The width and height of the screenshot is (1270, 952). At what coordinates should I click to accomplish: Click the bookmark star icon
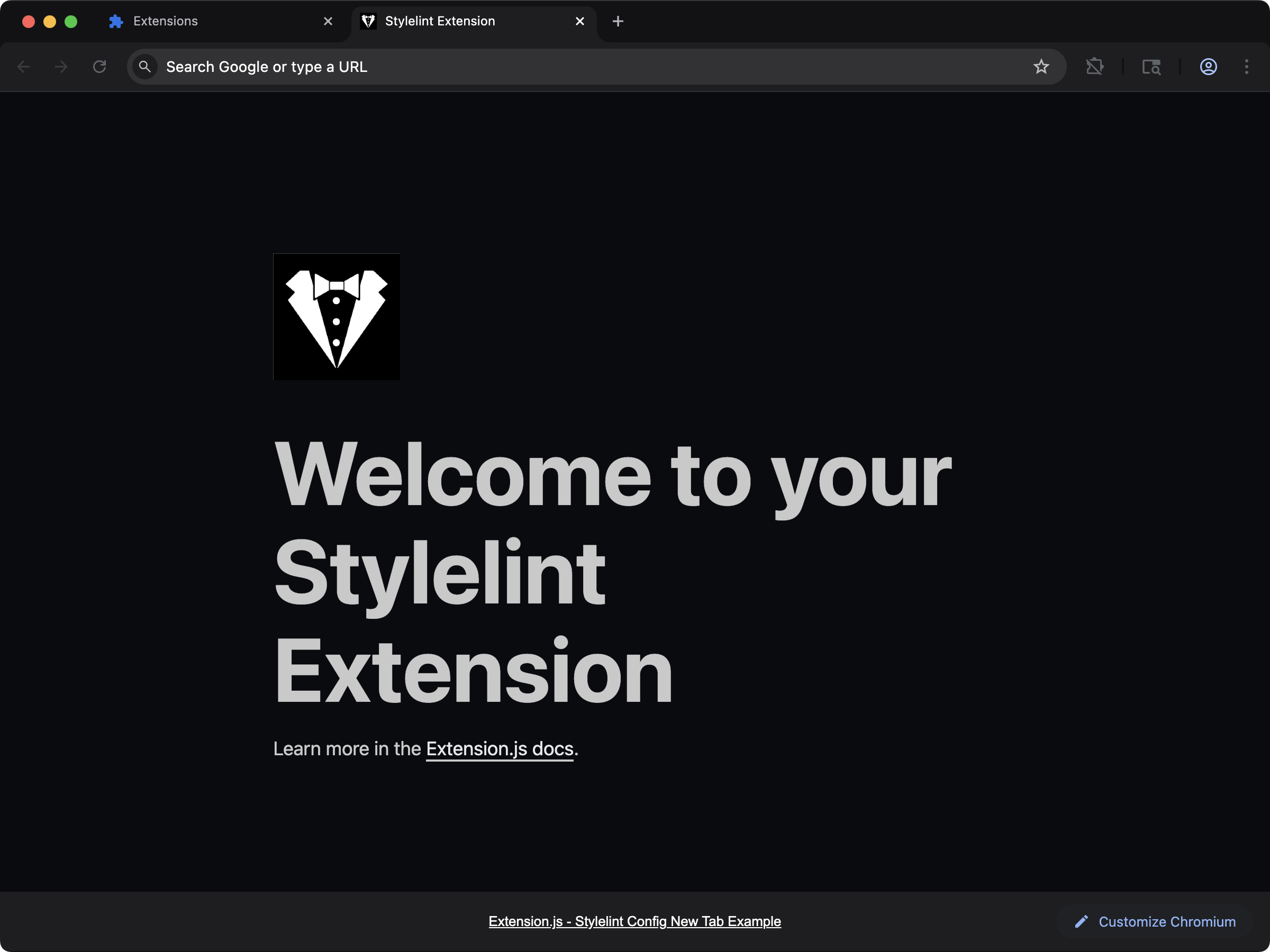tap(1041, 67)
